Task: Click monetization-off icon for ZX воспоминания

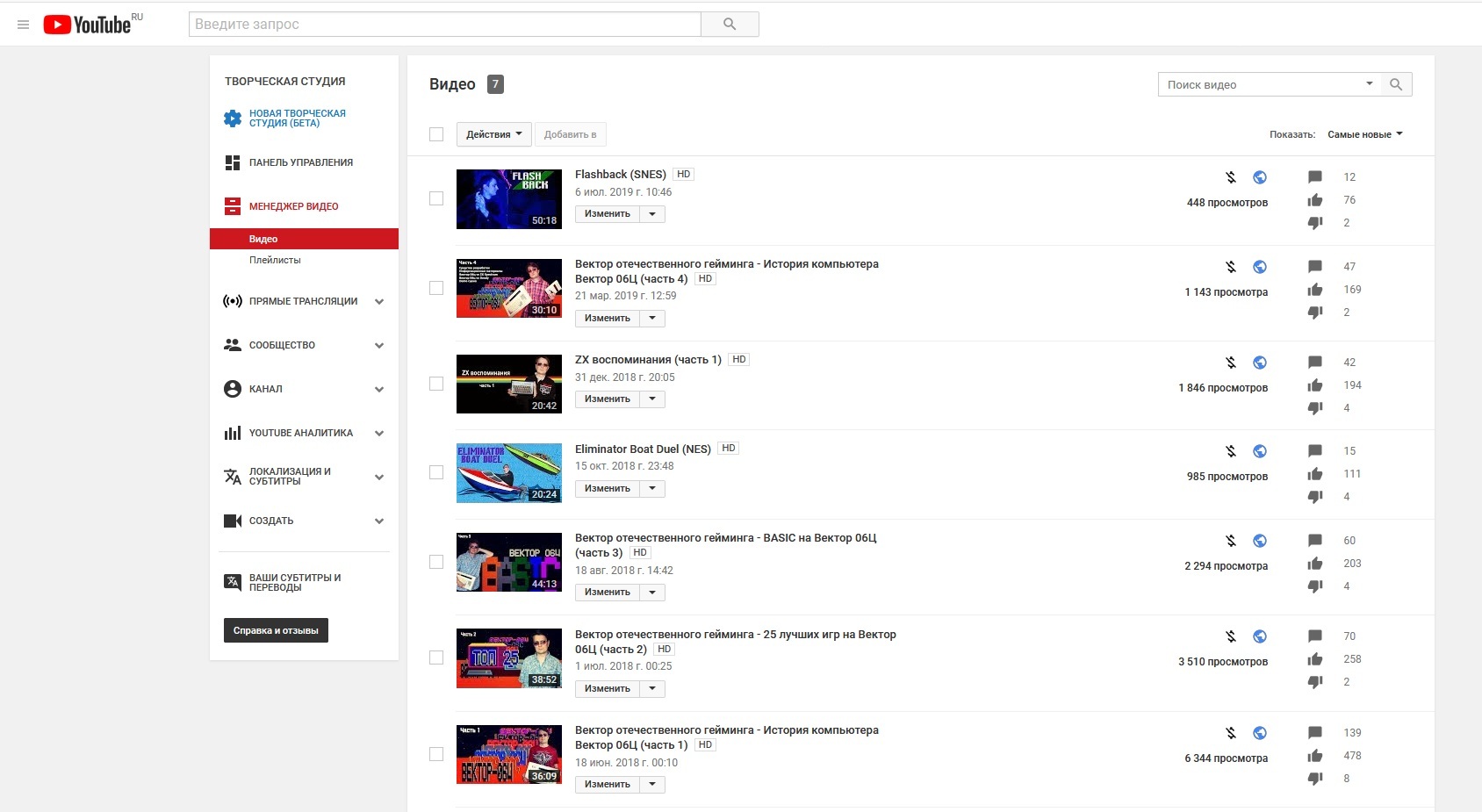Action: (1231, 363)
